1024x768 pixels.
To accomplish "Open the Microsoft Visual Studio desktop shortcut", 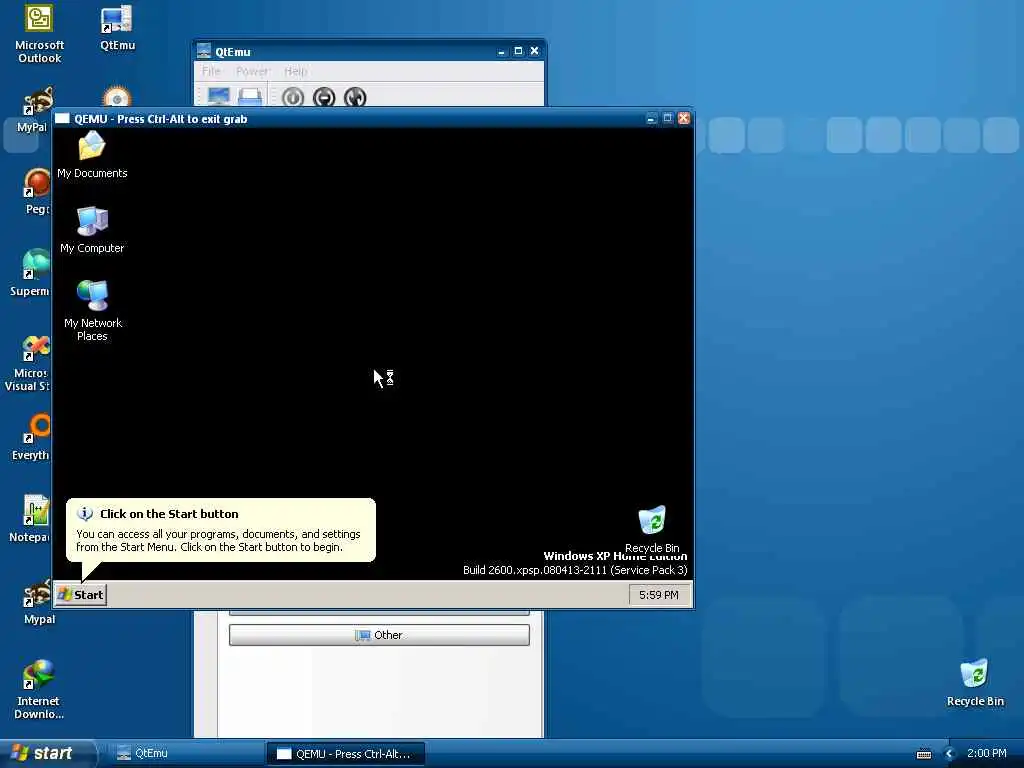I will click(29, 362).
